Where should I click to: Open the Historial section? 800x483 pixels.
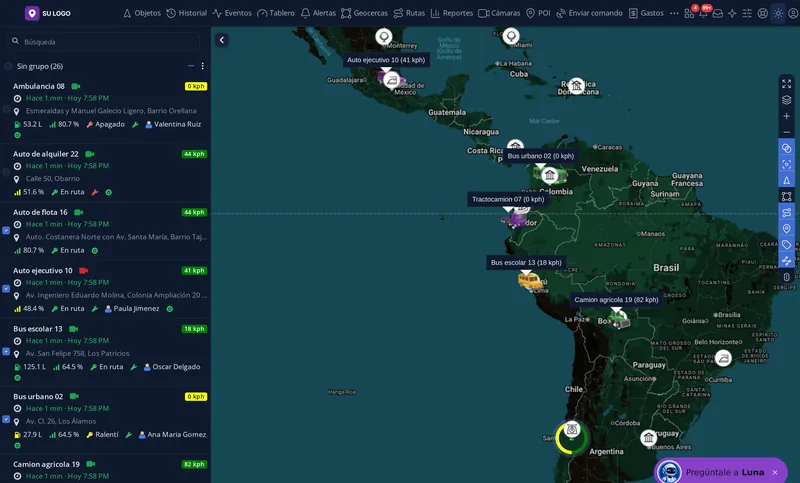click(x=187, y=13)
